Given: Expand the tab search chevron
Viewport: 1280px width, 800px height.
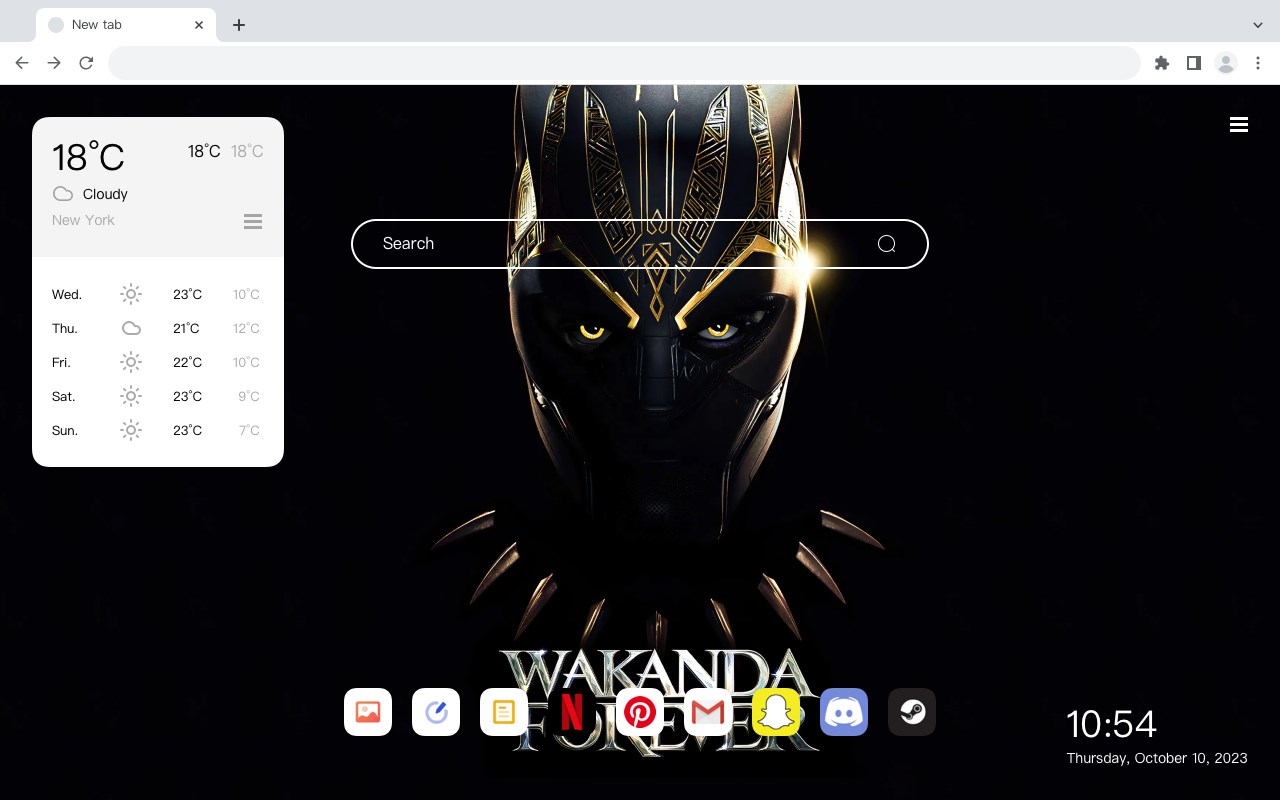Looking at the screenshot, I should pos(1258,25).
